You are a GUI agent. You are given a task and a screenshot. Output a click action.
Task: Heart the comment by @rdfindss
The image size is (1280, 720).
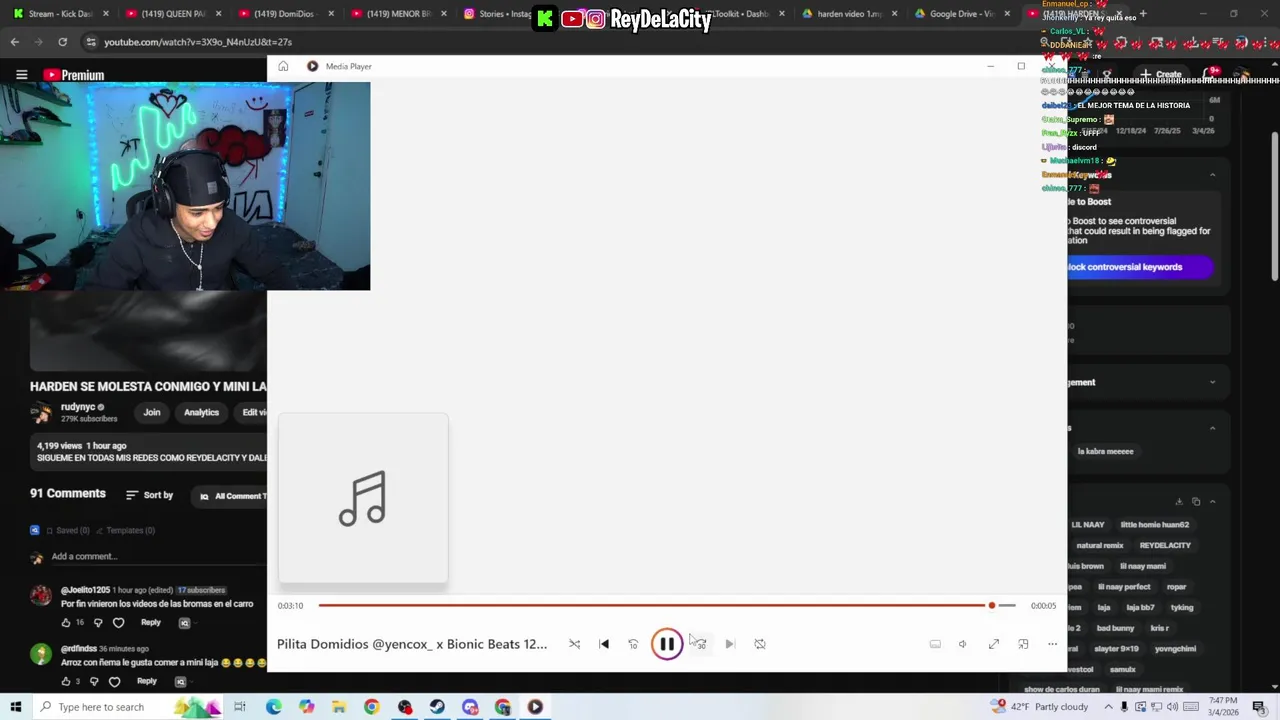[114, 681]
